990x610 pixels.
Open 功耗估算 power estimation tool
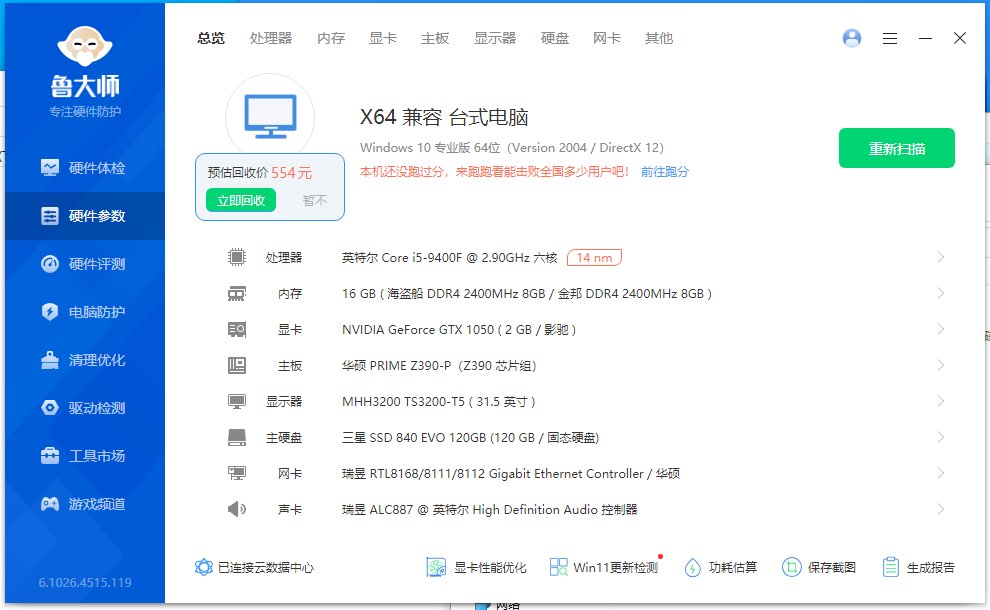(x=721, y=567)
